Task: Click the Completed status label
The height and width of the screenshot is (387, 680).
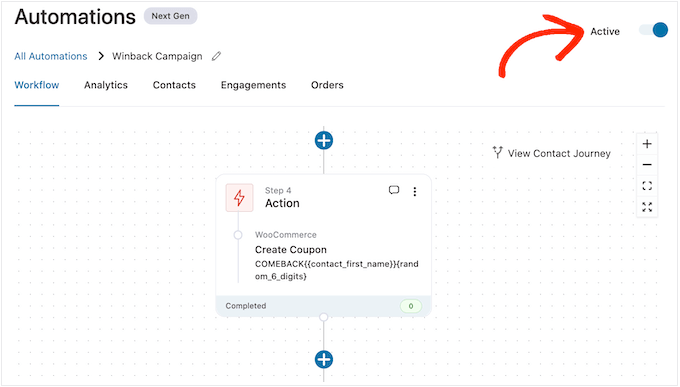Action: (245, 306)
